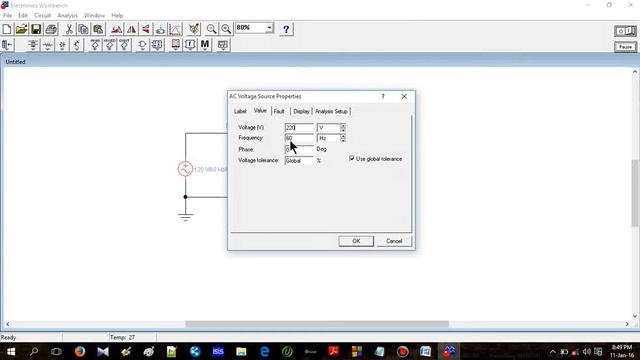Screen dimensions: 640x360
Task: Switch to the Label tab
Action: tap(240, 111)
